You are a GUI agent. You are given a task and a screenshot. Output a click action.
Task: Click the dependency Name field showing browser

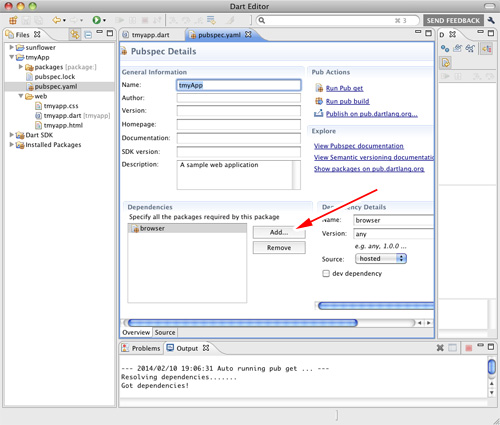[393, 220]
